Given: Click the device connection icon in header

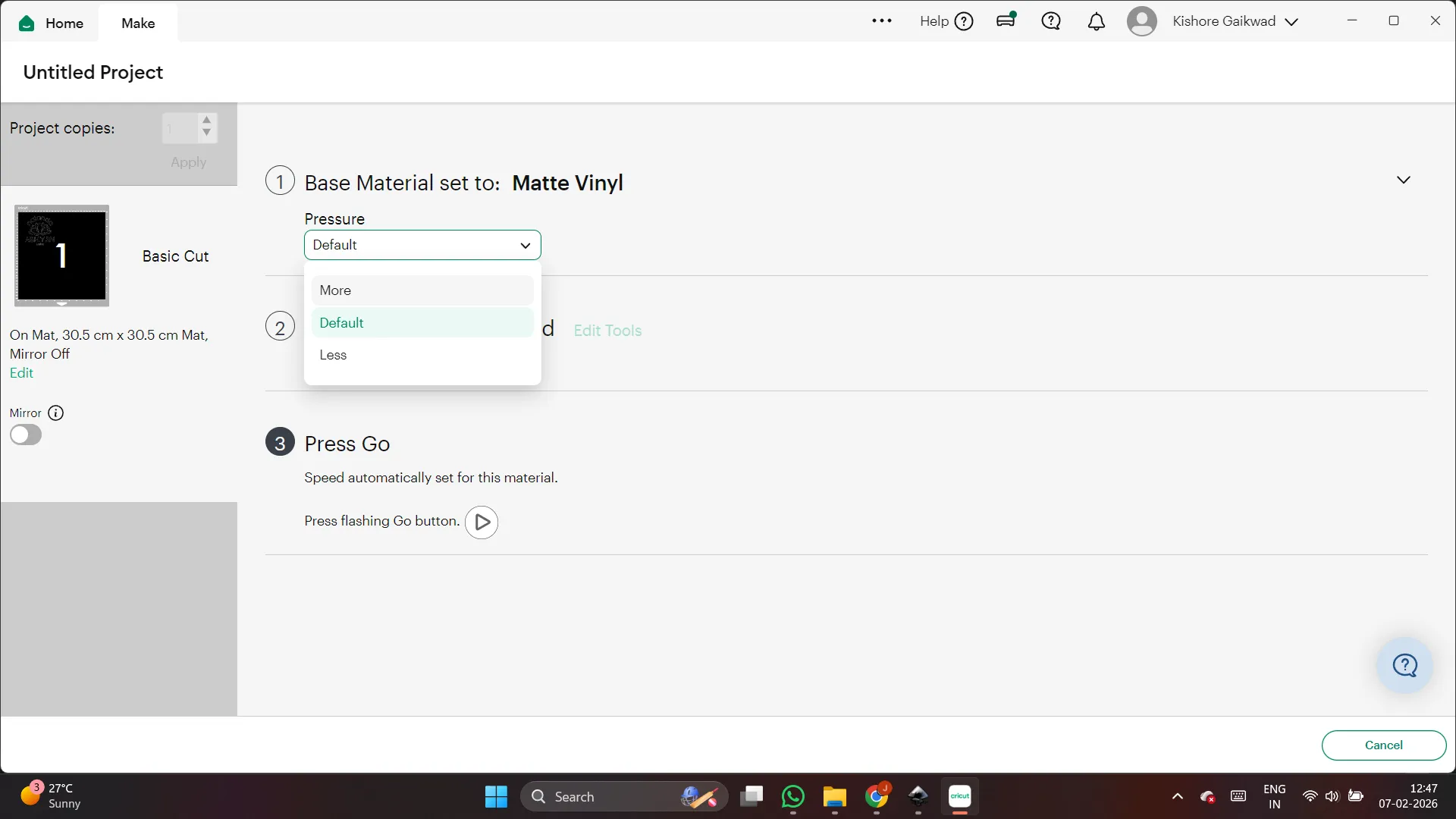Looking at the screenshot, I should (x=1006, y=20).
